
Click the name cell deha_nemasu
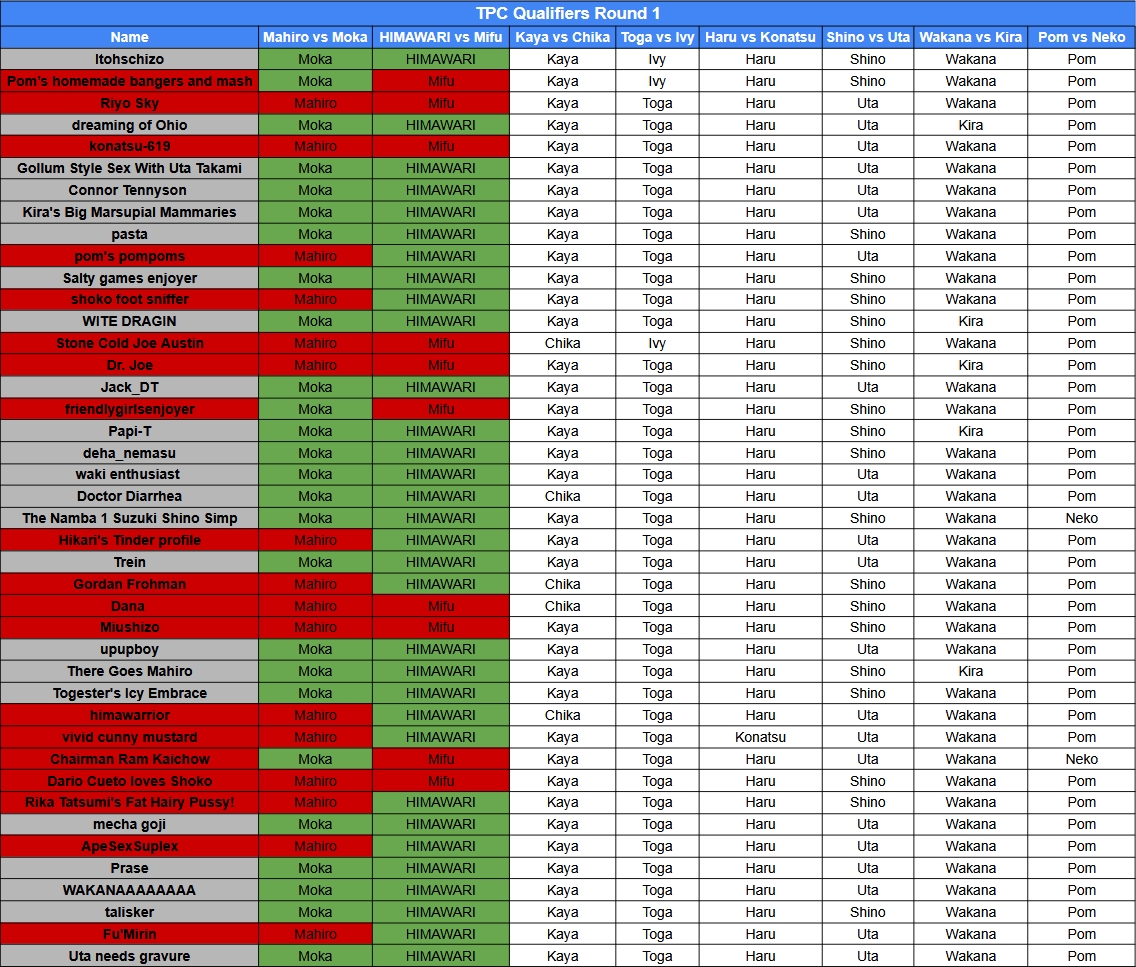tap(130, 453)
